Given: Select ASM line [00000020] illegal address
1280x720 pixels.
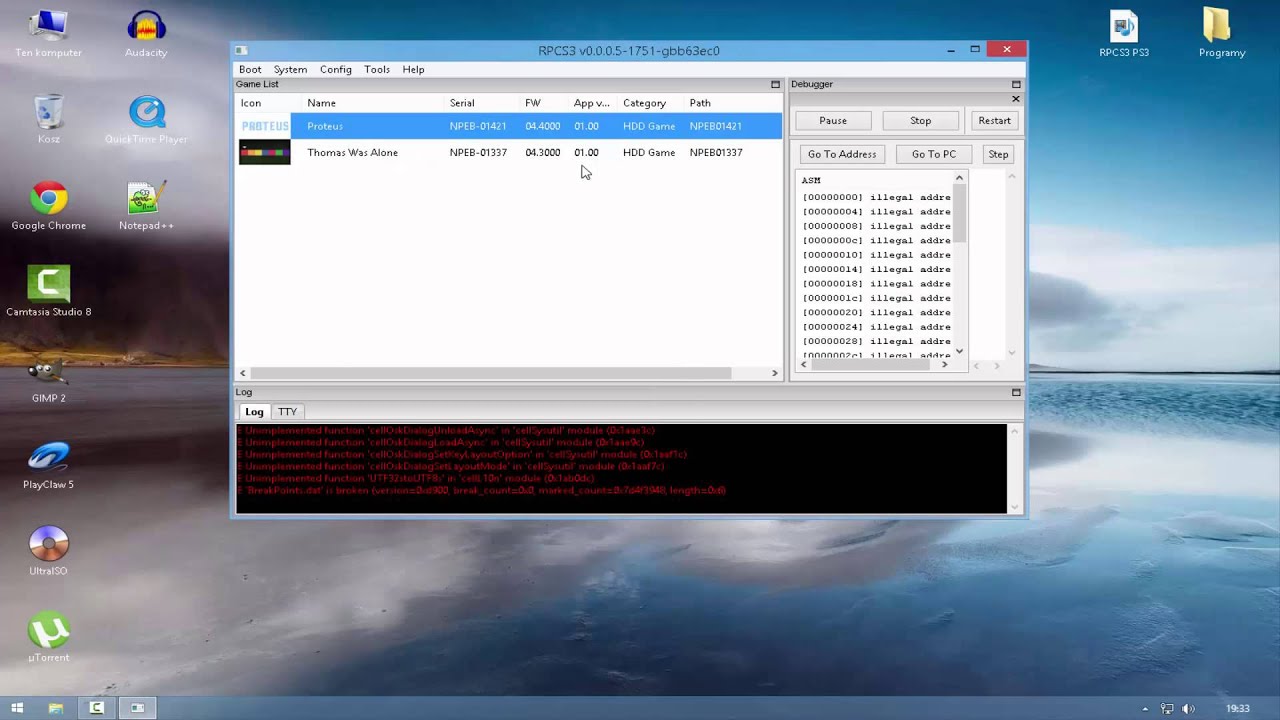Looking at the screenshot, I should (877, 312).
